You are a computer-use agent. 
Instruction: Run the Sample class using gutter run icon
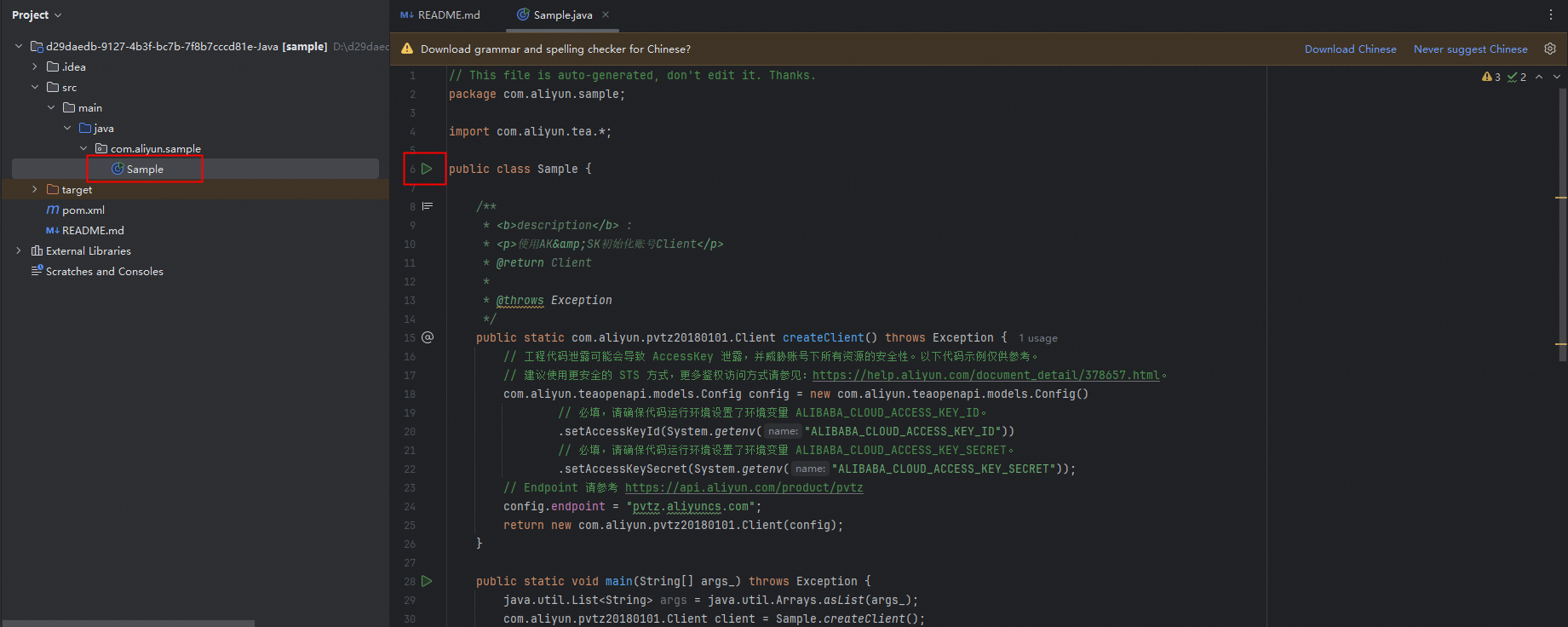pyautogui.click(x=427, y=169)
